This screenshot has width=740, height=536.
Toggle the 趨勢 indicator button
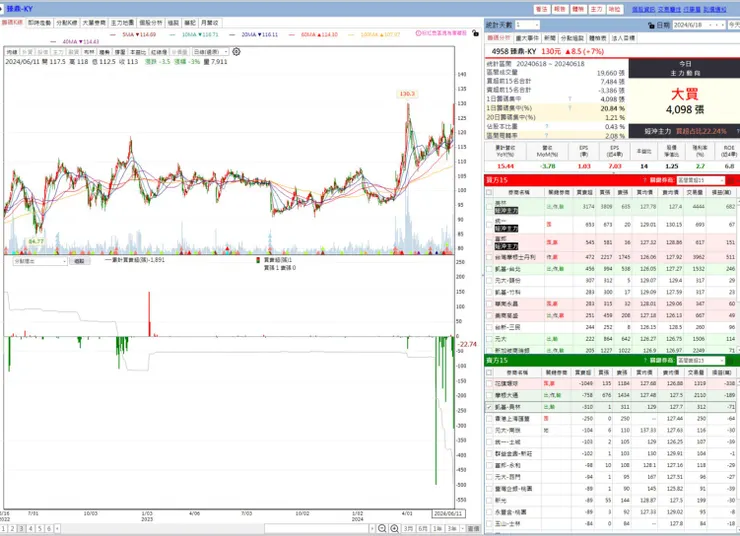105,52
